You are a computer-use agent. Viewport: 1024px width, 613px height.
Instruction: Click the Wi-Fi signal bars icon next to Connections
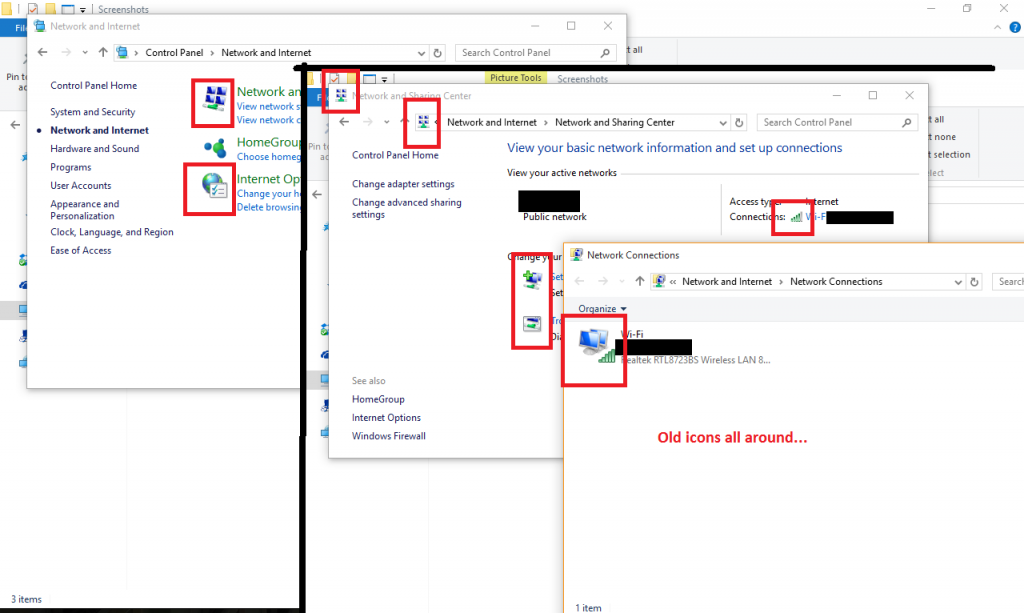796,217
